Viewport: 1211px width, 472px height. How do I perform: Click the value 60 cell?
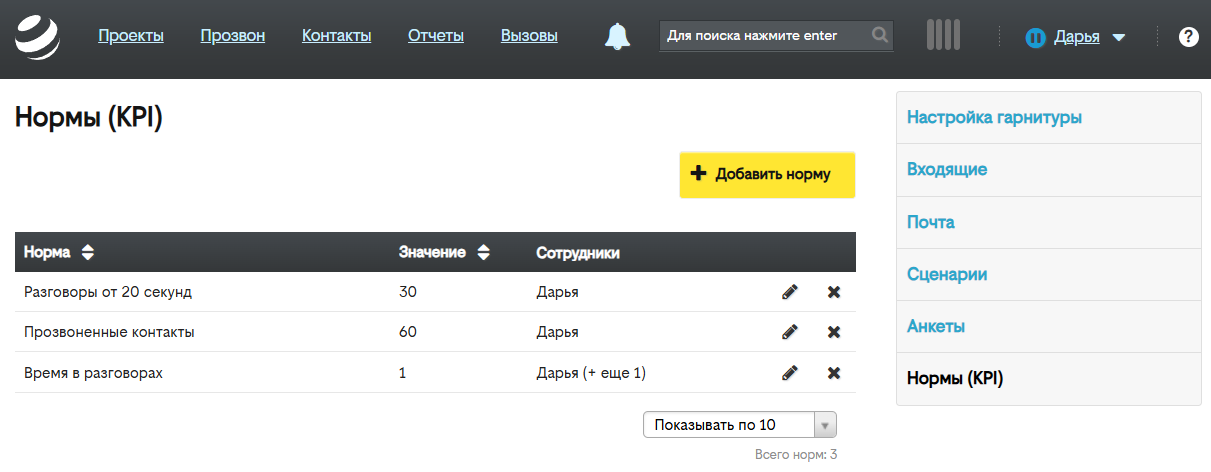point(407,332)
